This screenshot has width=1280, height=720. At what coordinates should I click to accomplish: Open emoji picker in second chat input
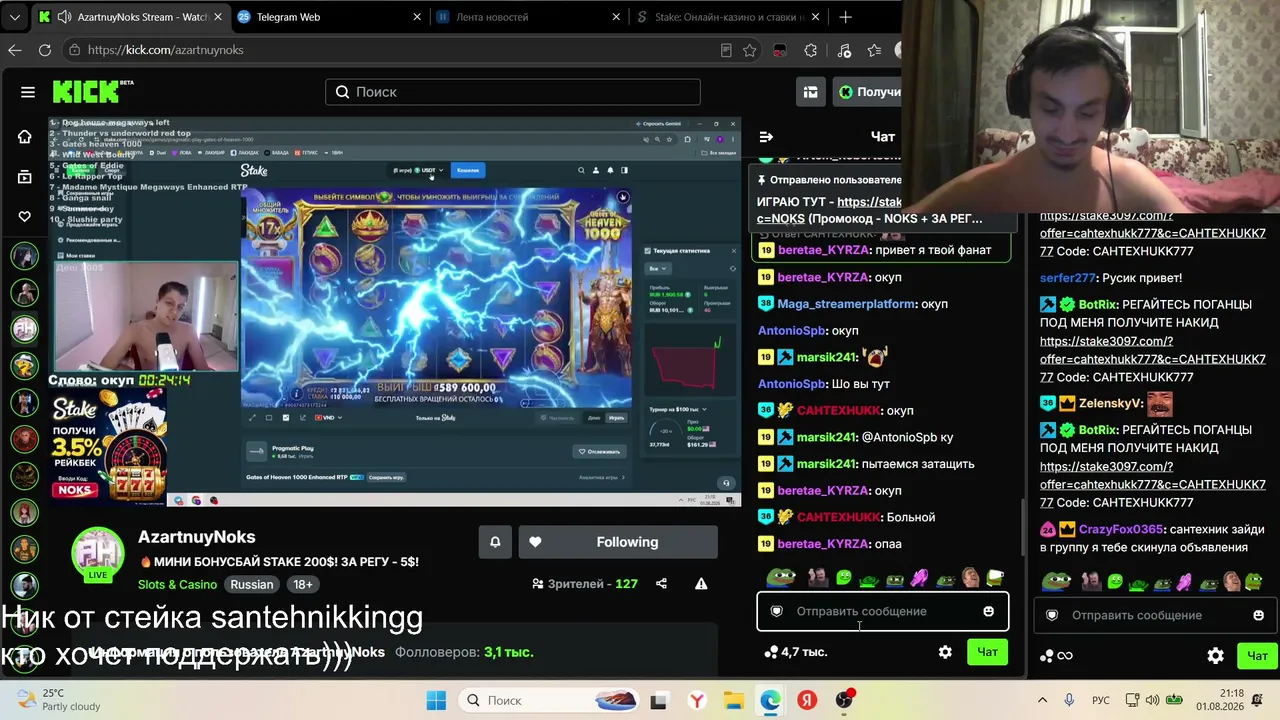pos(1259,615)
